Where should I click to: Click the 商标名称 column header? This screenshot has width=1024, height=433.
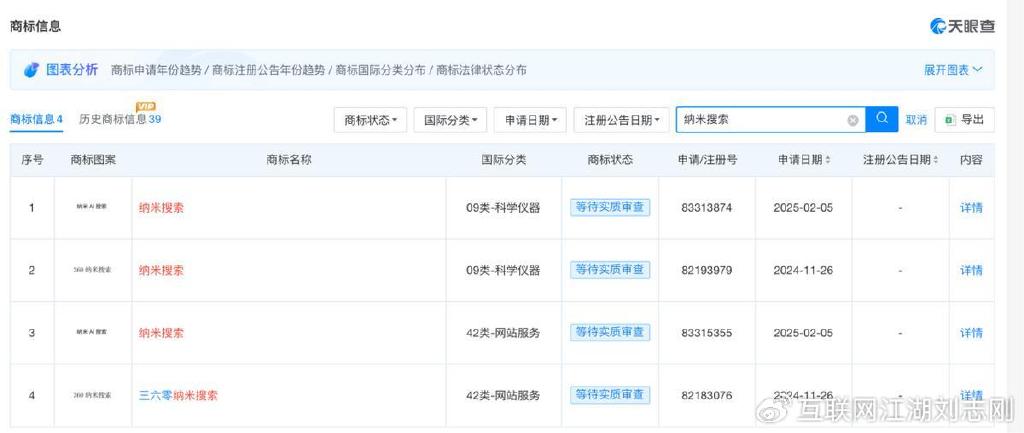click(289, 160)
